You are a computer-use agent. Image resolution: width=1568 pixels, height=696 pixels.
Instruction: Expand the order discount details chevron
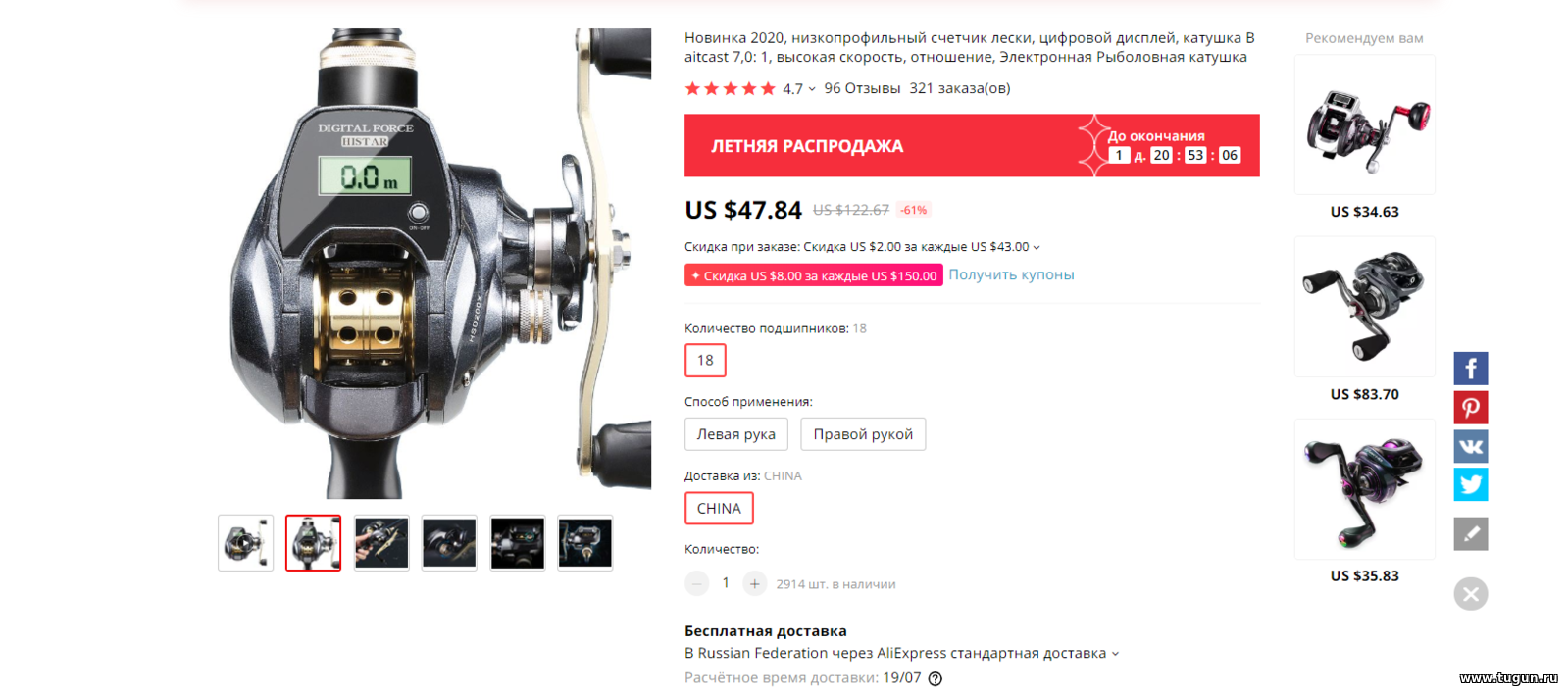pos(1037,248)
